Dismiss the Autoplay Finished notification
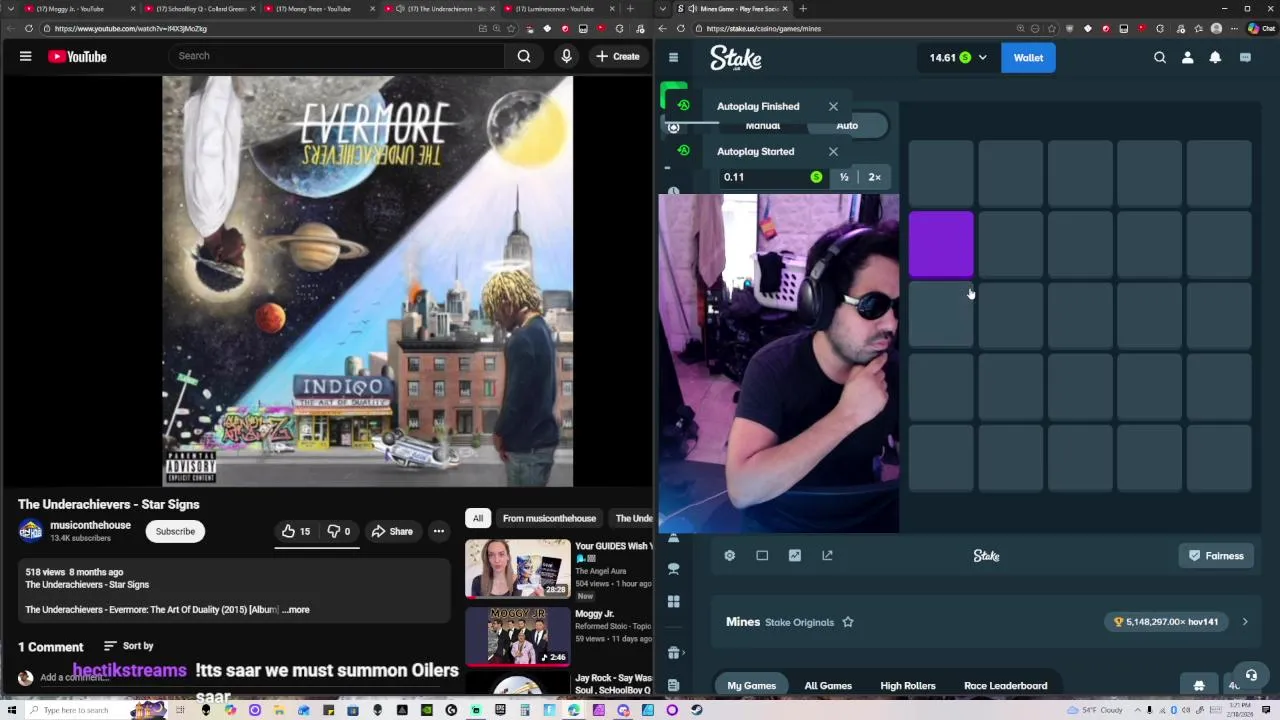This screenshot has width=1280, height=720. pos(833,106)
